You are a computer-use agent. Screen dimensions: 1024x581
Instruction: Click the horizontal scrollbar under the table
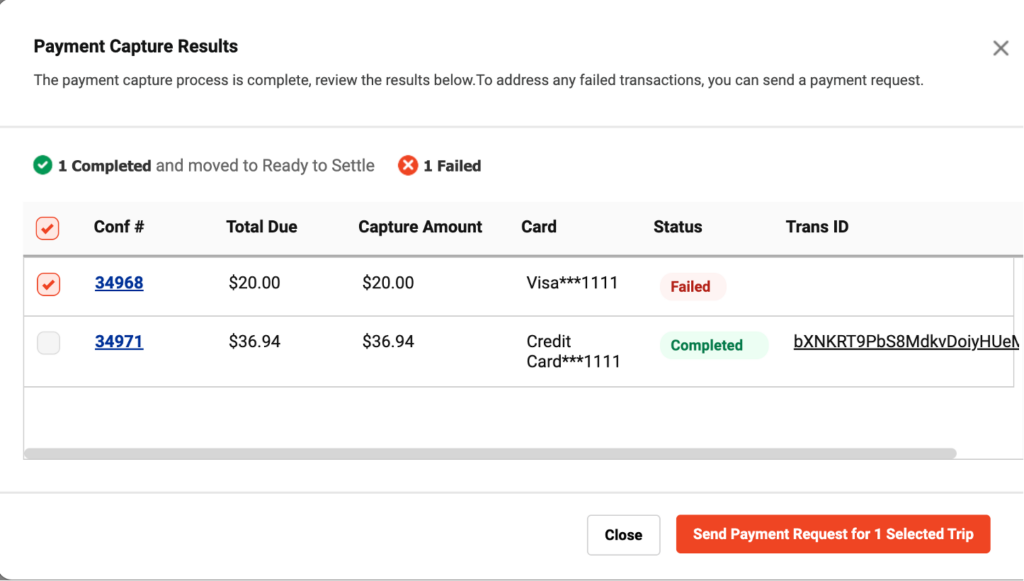tap(490, 453)
